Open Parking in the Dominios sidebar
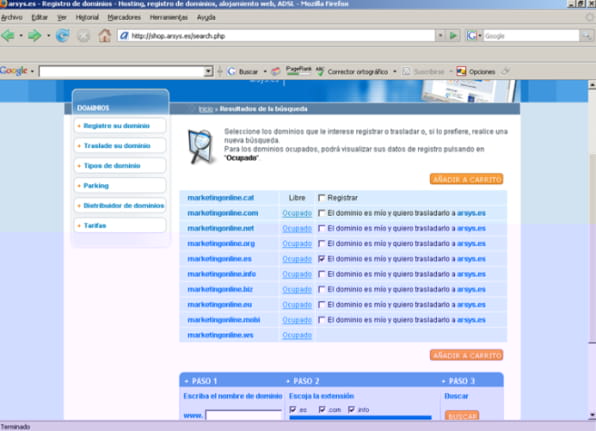The width and height of the screenshot is (596, 431). pos(120,185)
